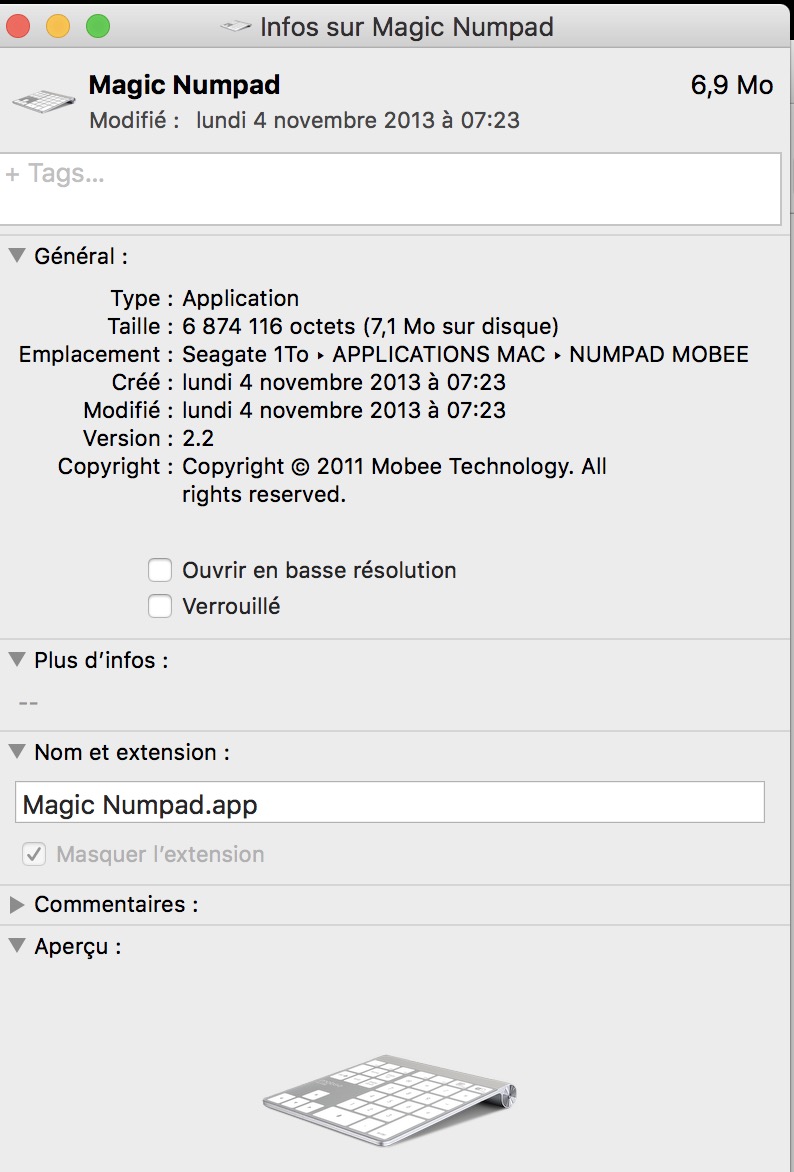Click the Plus d'infos dash placeholder
The width and height of the screenshot is (794, 1172).
[x=28, y=703]
